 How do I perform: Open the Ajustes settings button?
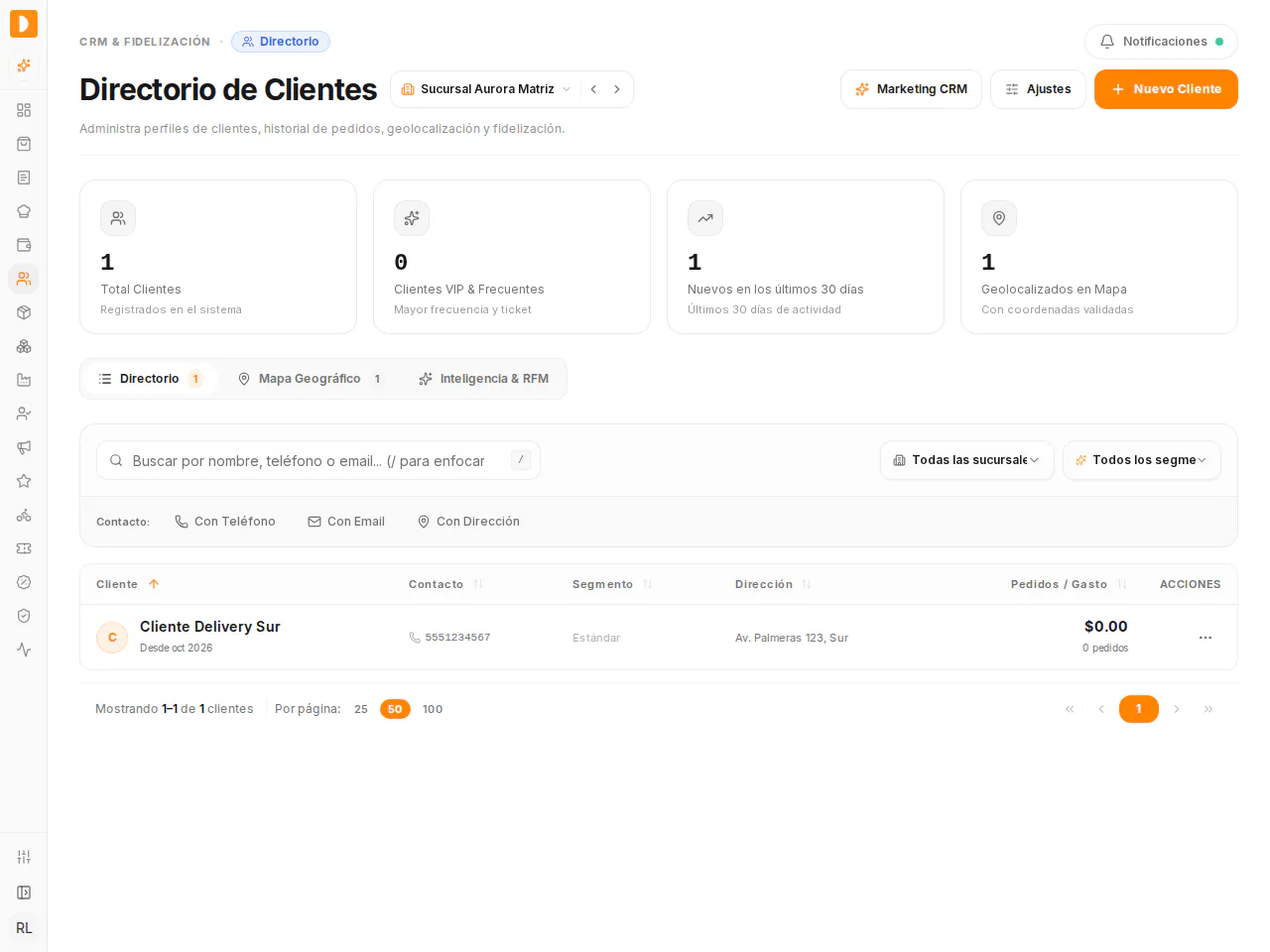(x=1038, y=89)
